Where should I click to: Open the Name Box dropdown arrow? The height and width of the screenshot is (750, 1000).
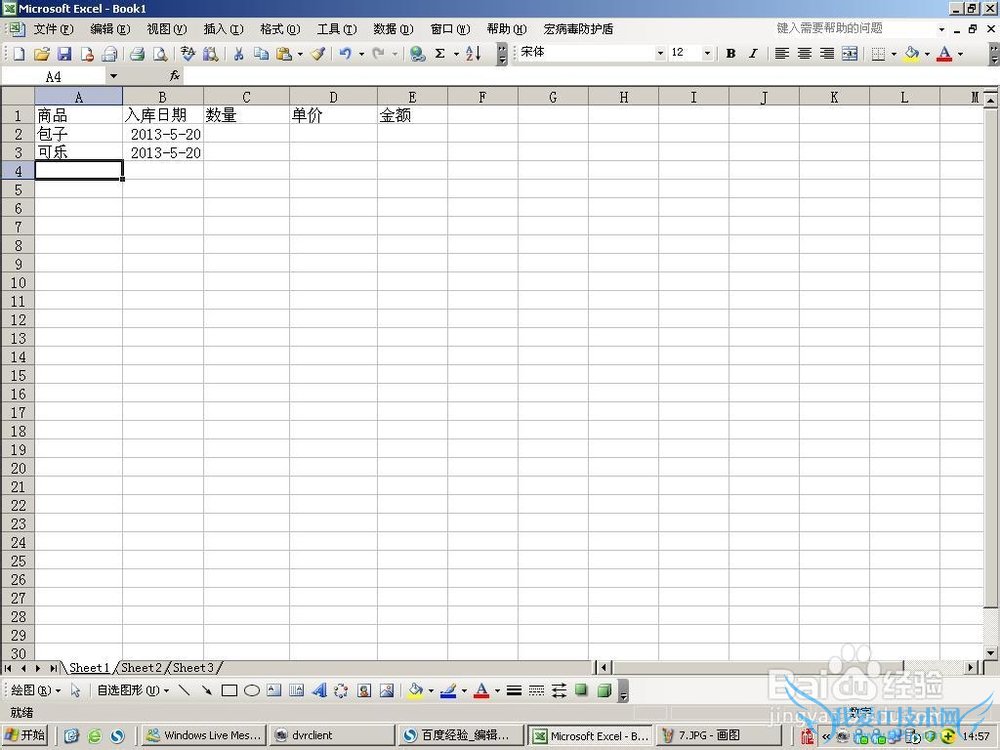pos(113,76)
